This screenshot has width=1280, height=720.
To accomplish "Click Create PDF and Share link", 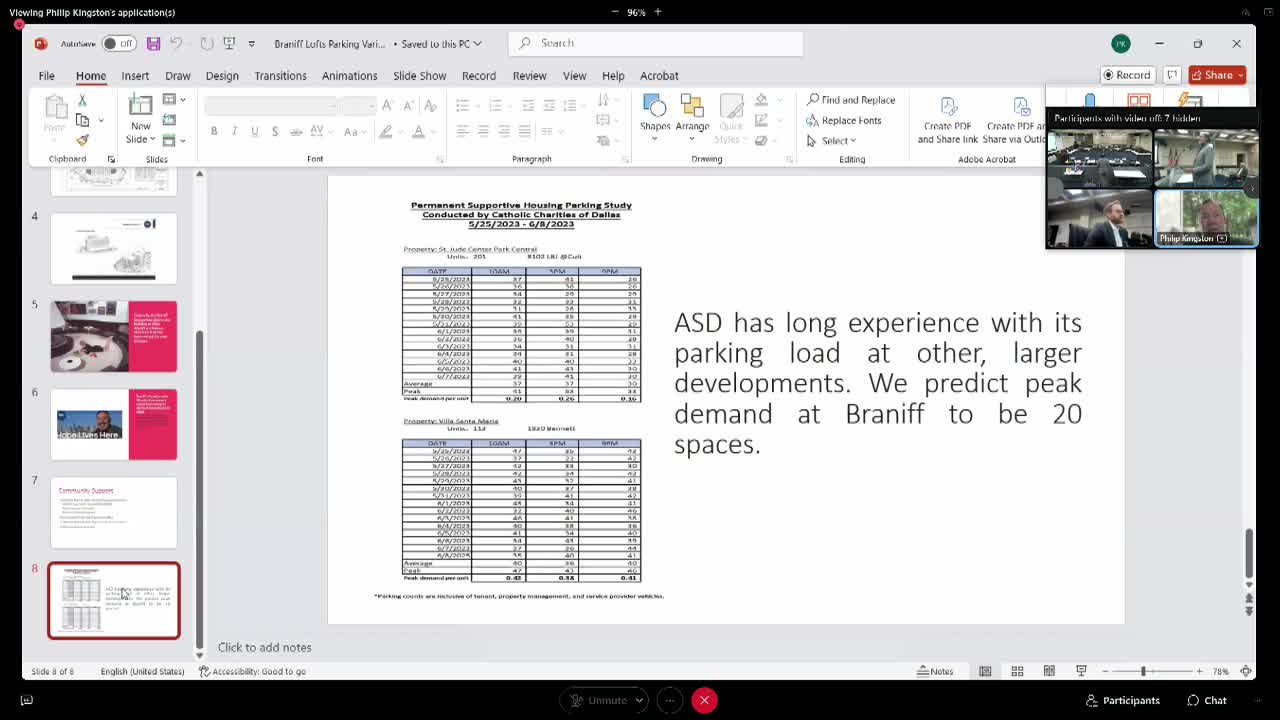I will coord(948,120).
